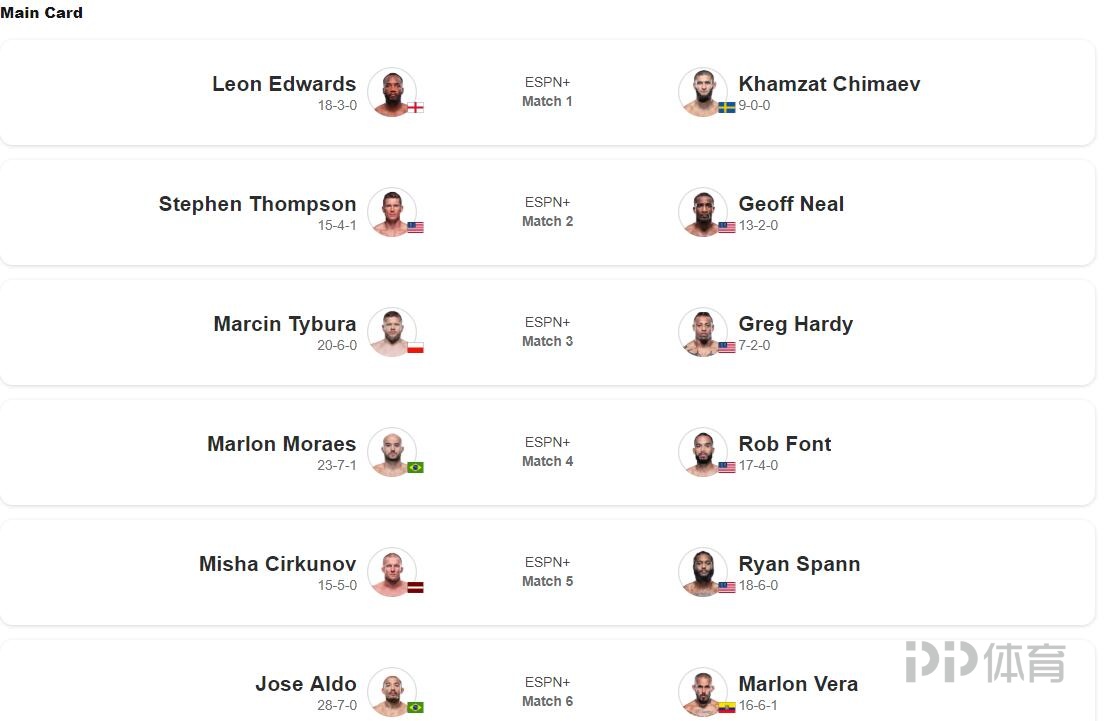Click the Main Card heading
This screenshot has height=721, width=1104.
[x=42, y=13]
